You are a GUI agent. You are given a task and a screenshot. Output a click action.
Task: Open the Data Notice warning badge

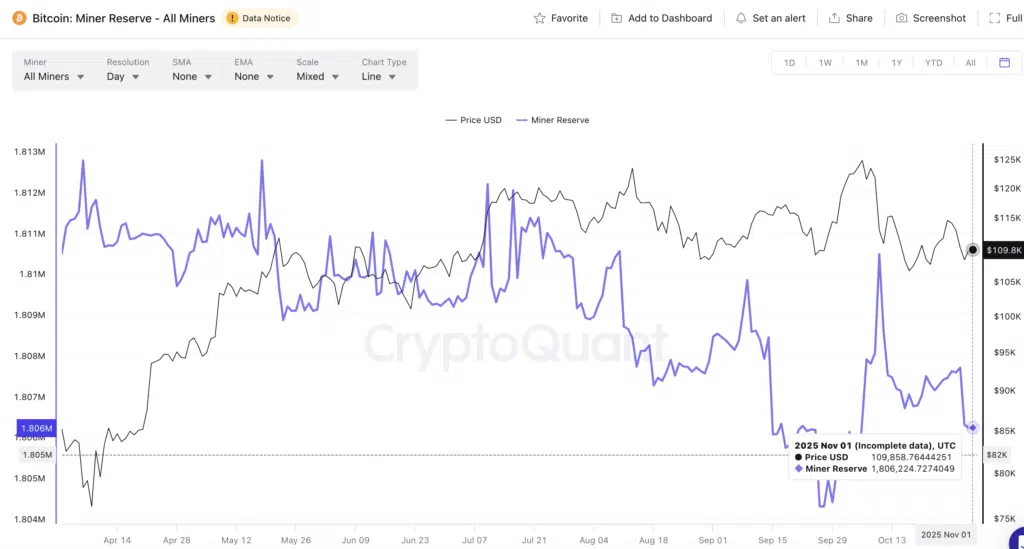point(261,18)
